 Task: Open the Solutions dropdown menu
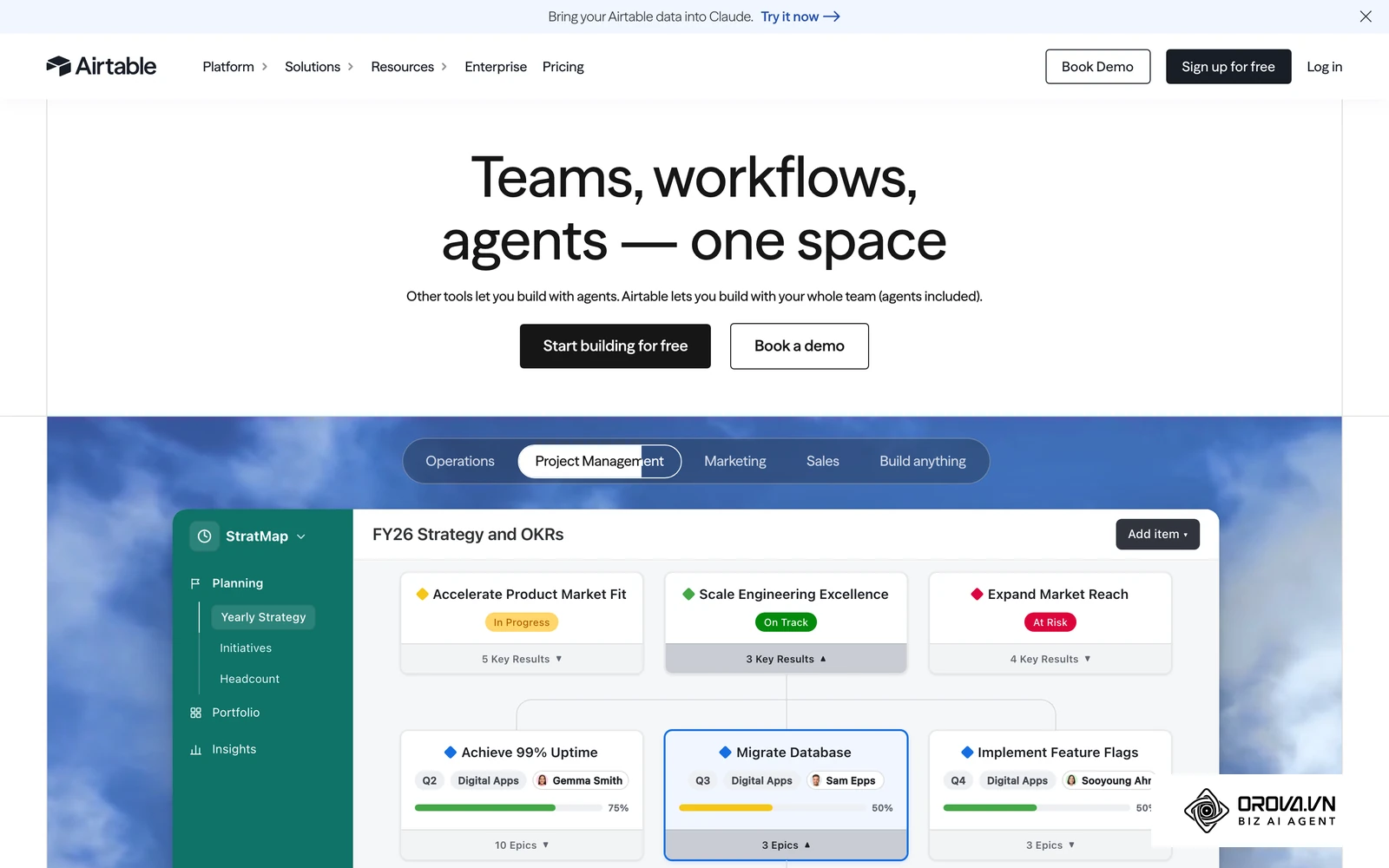(x=319, y=67)
